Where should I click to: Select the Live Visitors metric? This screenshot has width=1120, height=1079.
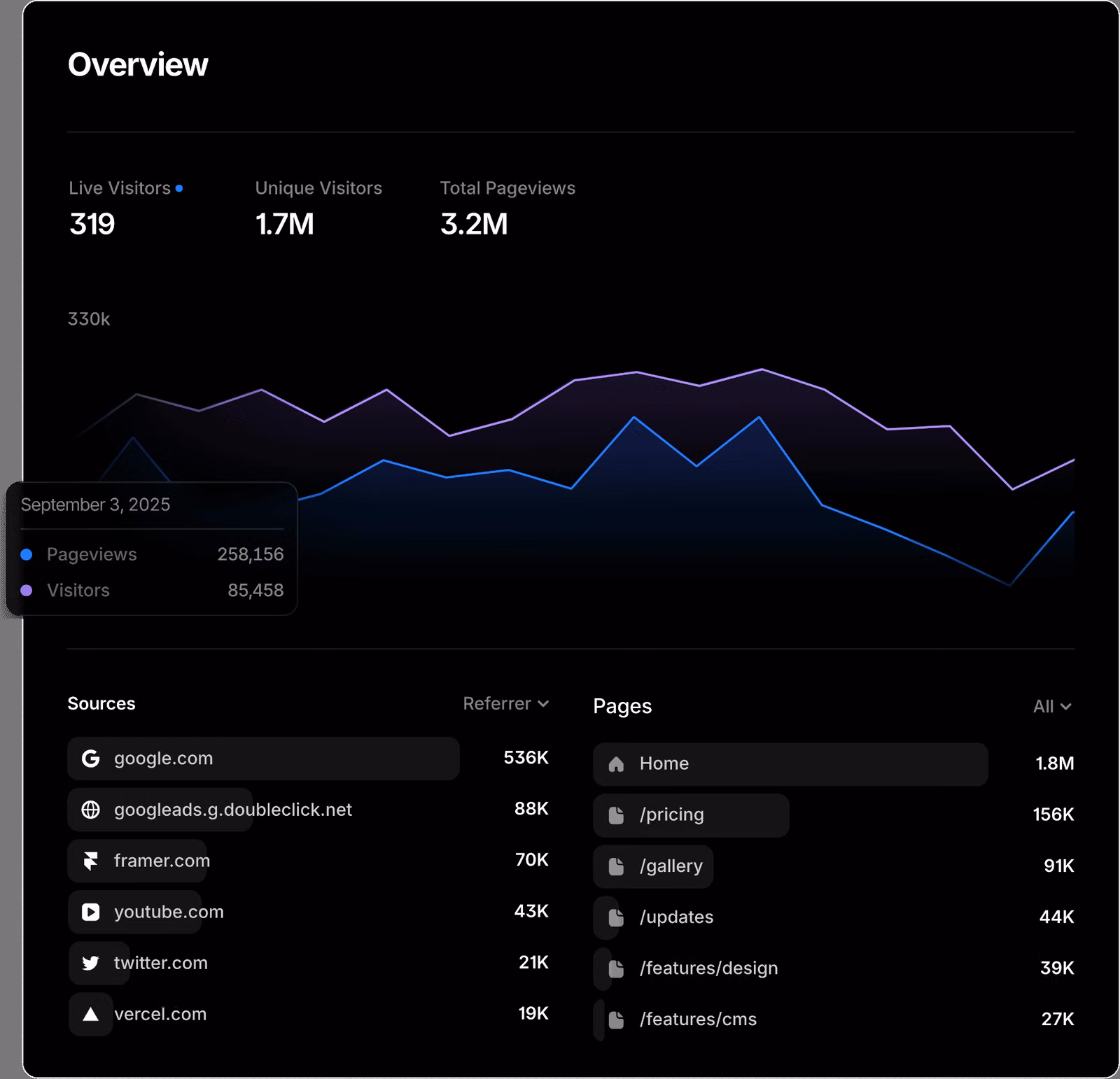tap(125, 209)
